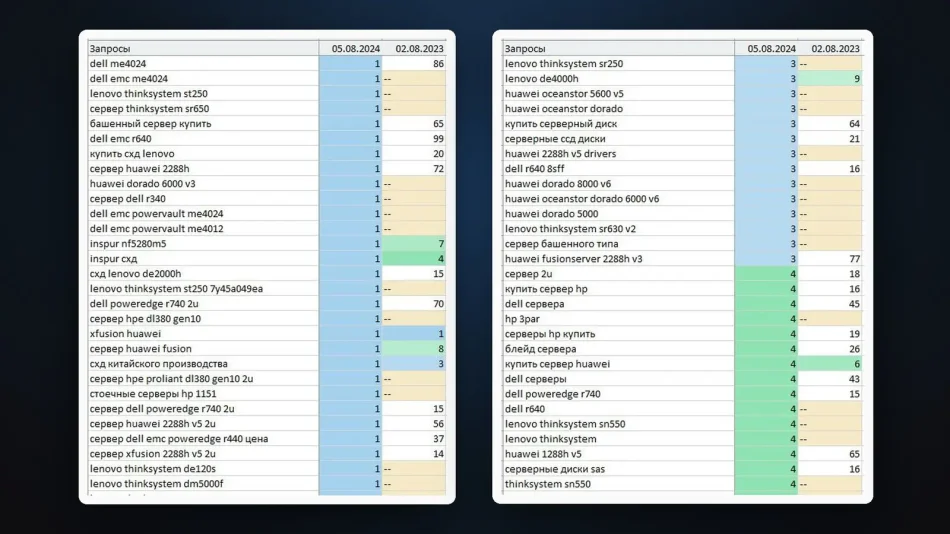This screenshot has height=534, width=950.
Task: Select 'купить серверный диск' query cell
Action: 619,124
